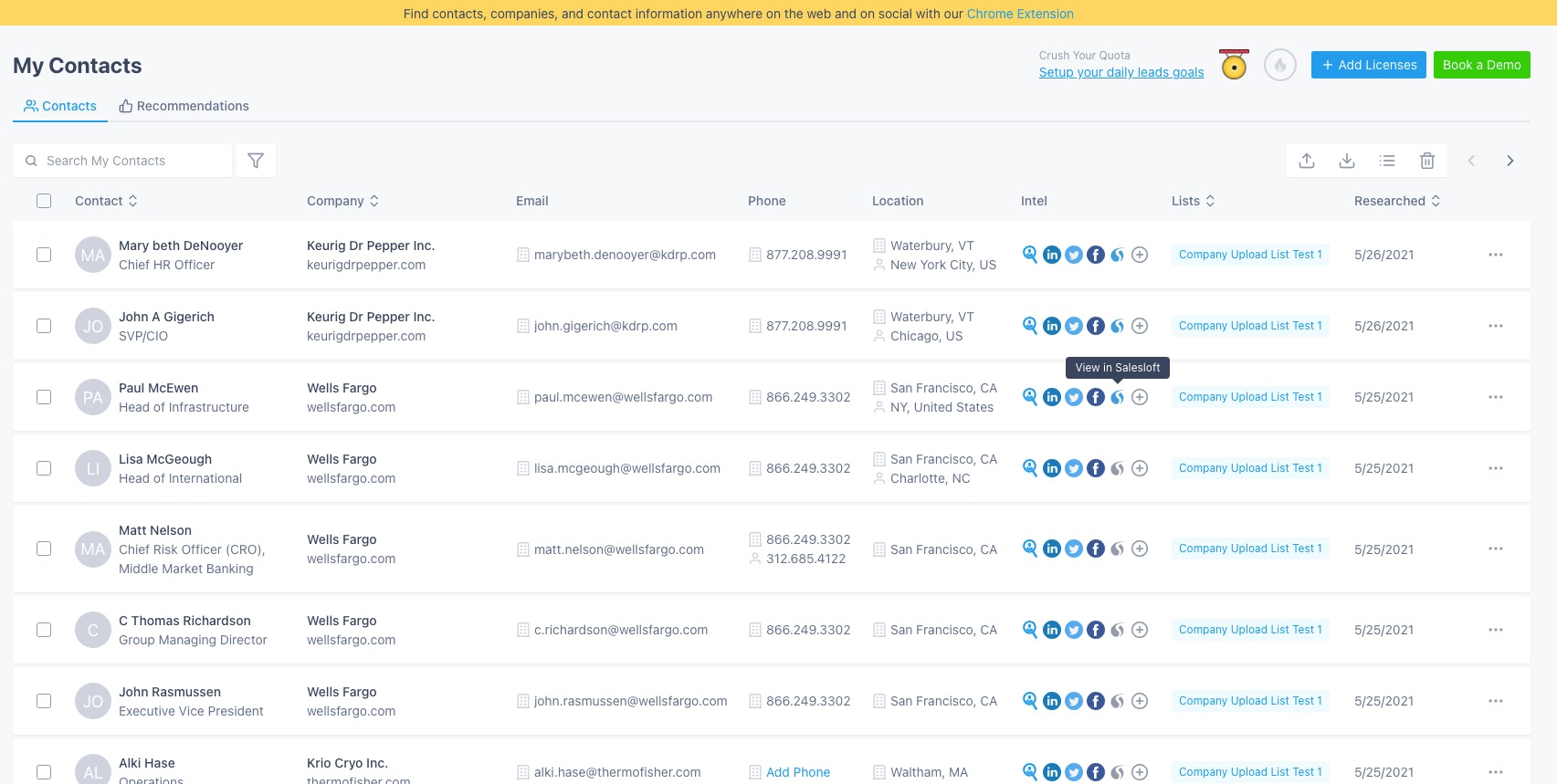Sort by the Researched column header
Image resolution: width=1557 pixels, height=784 pixels.
[x=1397, y=201]
